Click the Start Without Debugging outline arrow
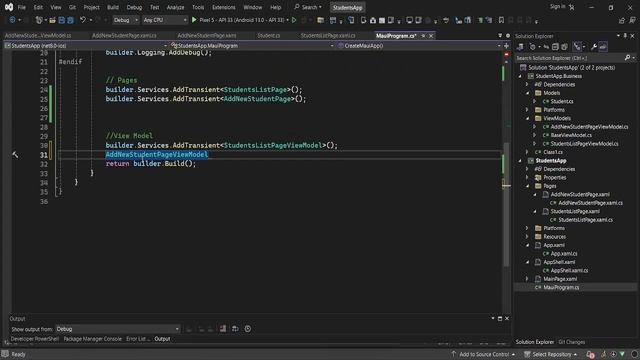 294,20
